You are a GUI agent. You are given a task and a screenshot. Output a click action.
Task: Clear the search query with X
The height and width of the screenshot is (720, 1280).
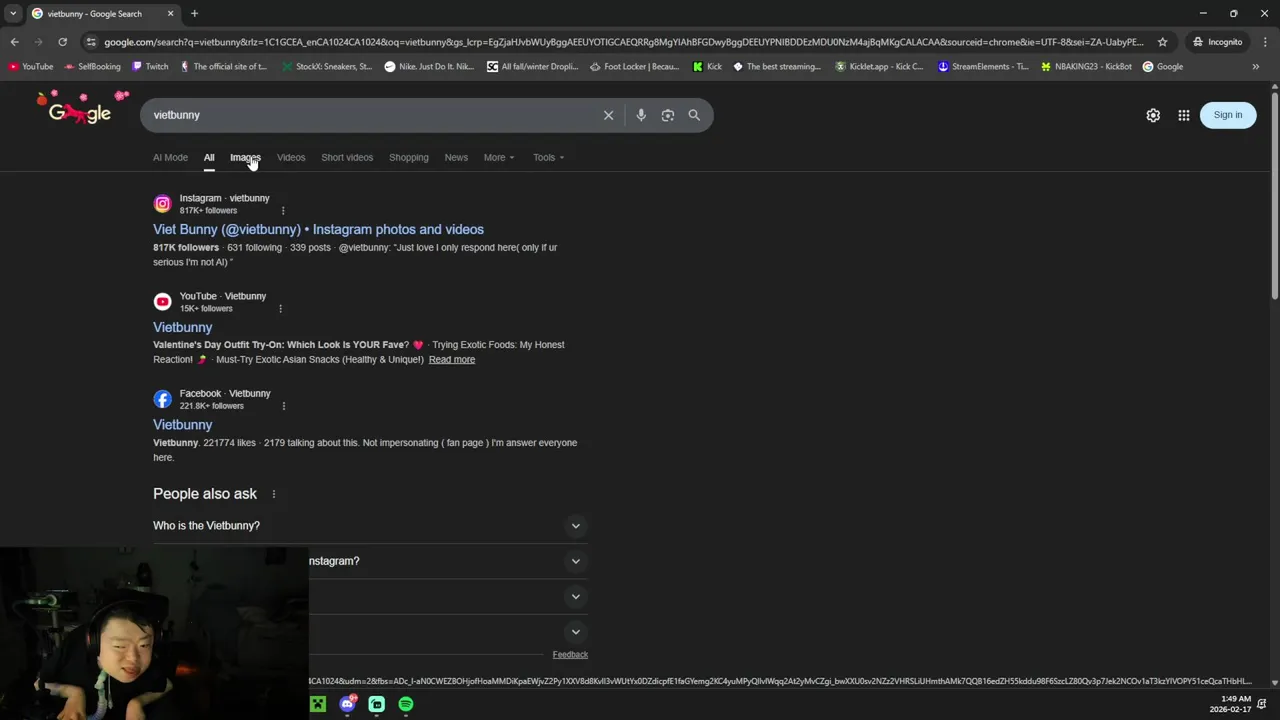pyautogui.click(x=608, y=115)
